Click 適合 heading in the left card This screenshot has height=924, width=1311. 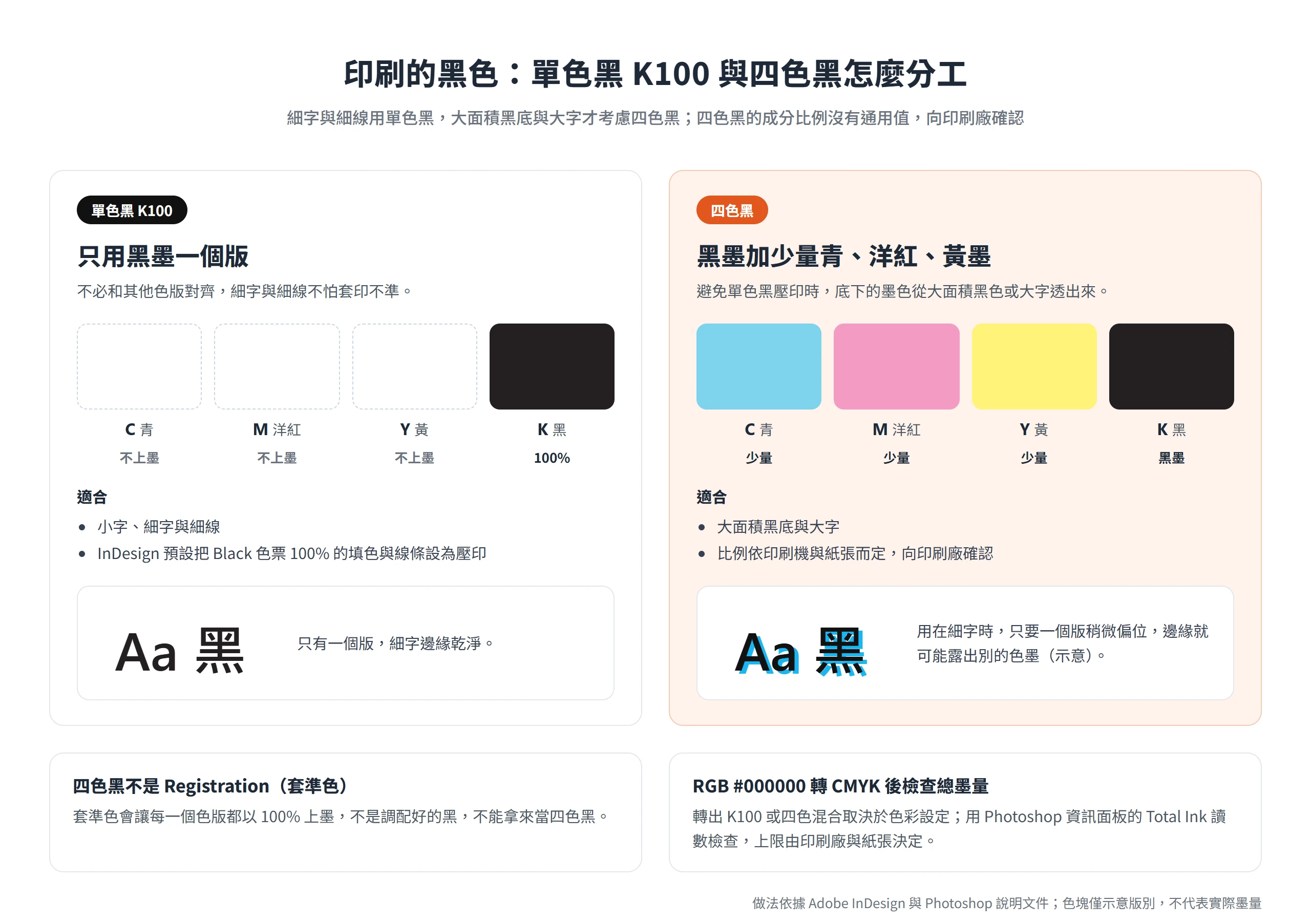coord(92,497)
